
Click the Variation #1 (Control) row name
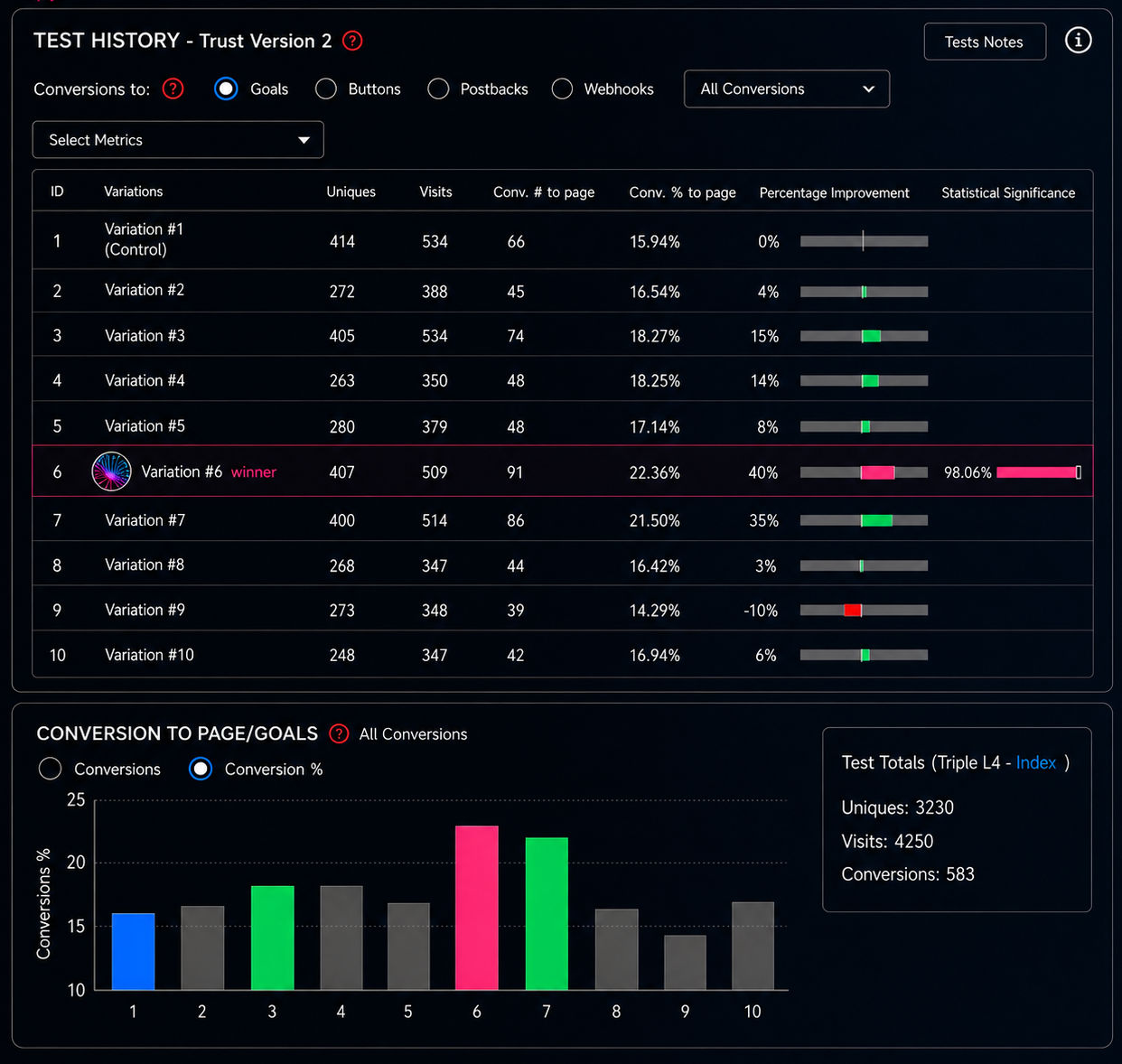pos(145,239)
